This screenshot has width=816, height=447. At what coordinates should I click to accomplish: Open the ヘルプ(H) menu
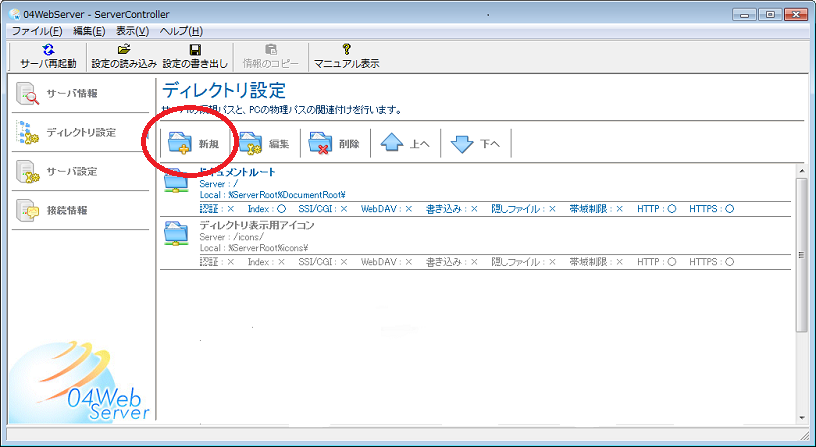(x=181, y=31)
